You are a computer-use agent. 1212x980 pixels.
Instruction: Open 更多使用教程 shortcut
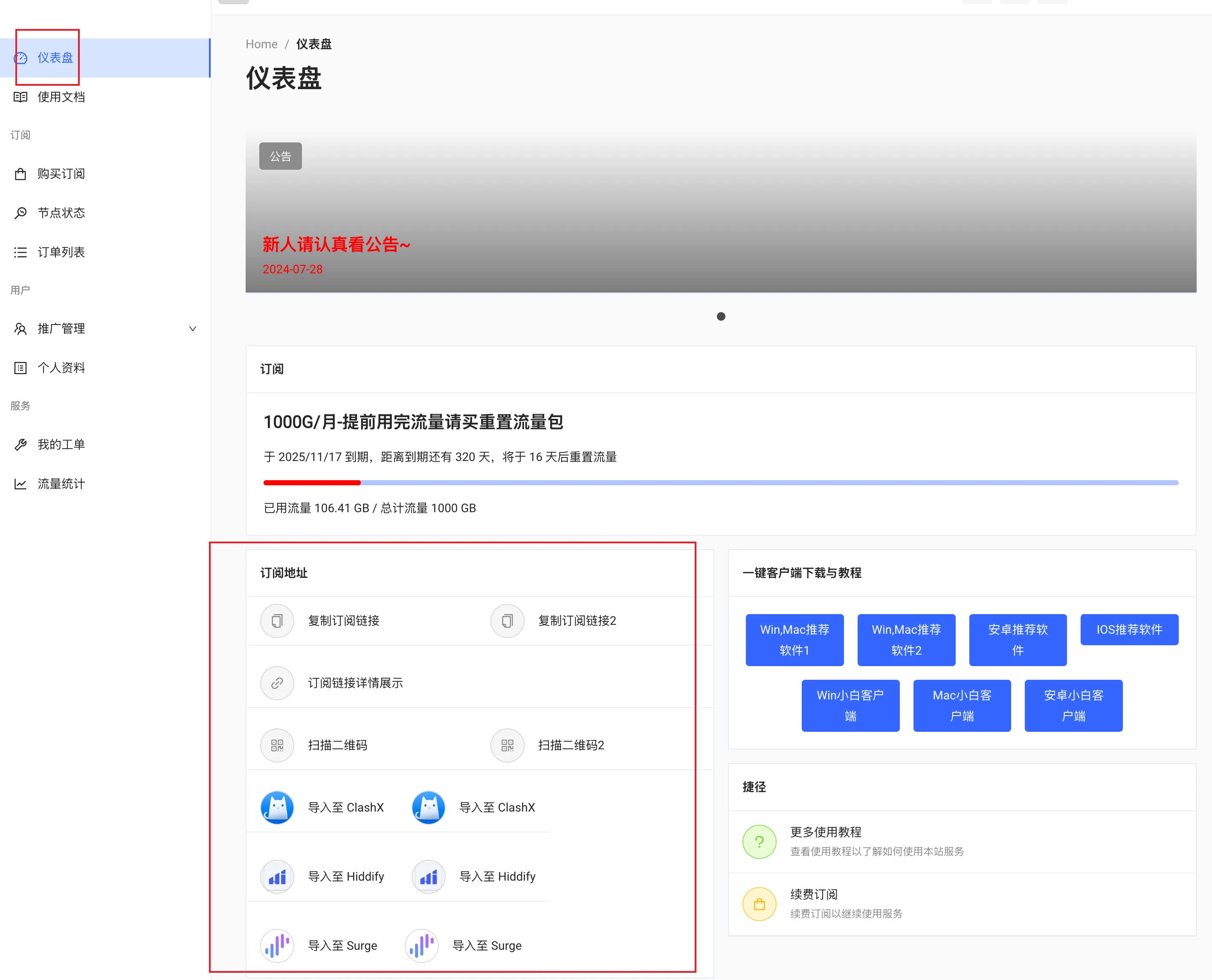(962, 842)
